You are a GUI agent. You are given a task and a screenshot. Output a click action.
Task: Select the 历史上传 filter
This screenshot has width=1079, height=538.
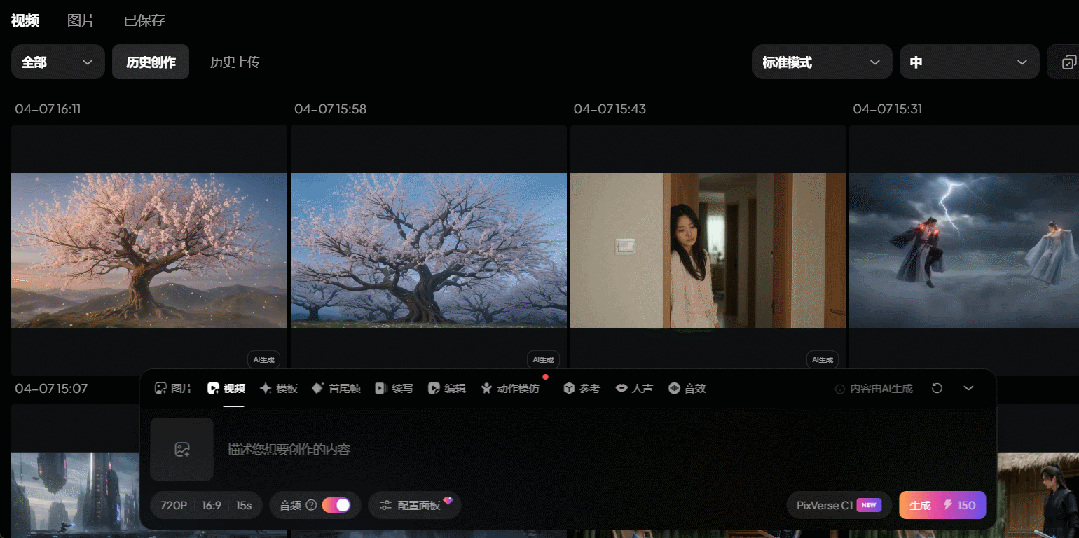(x=235, y=62)
